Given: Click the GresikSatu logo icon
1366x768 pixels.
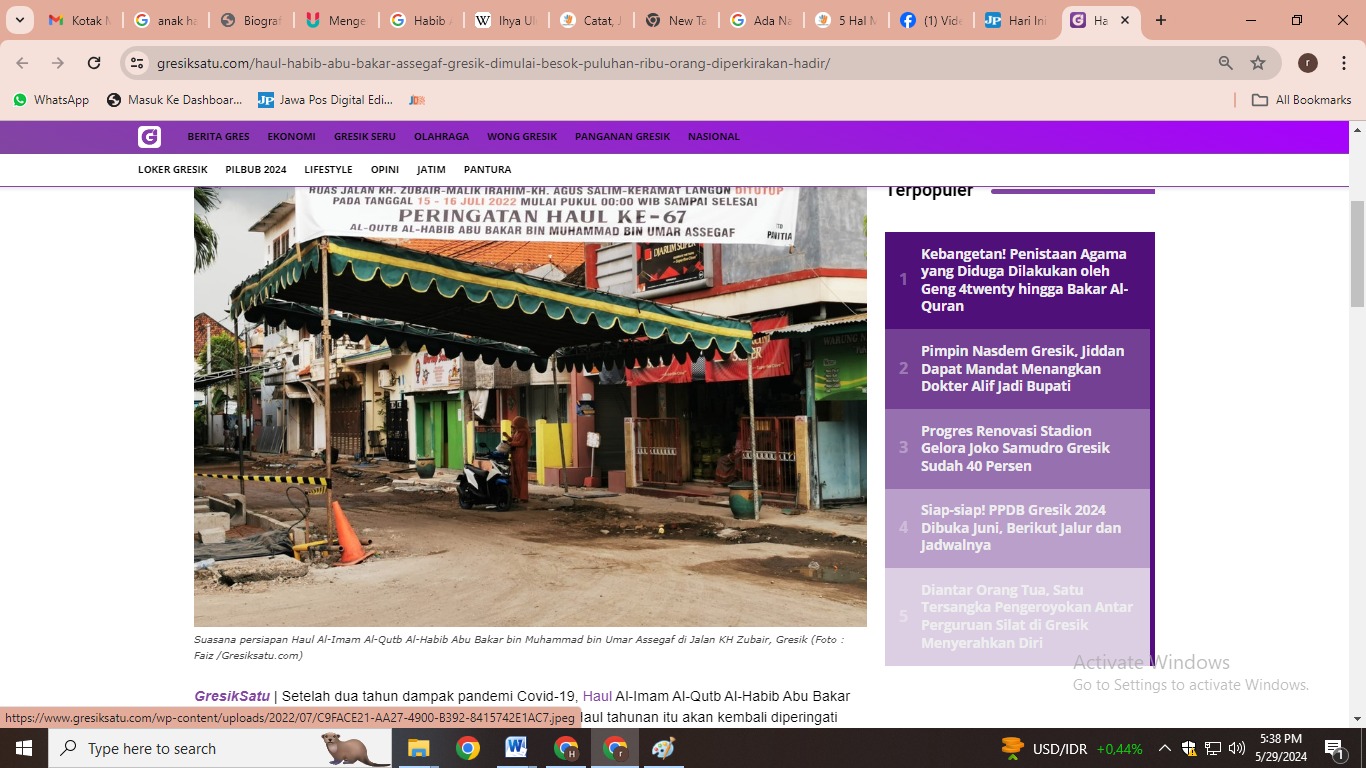Looking at the screenshot, I should (149, 137).
